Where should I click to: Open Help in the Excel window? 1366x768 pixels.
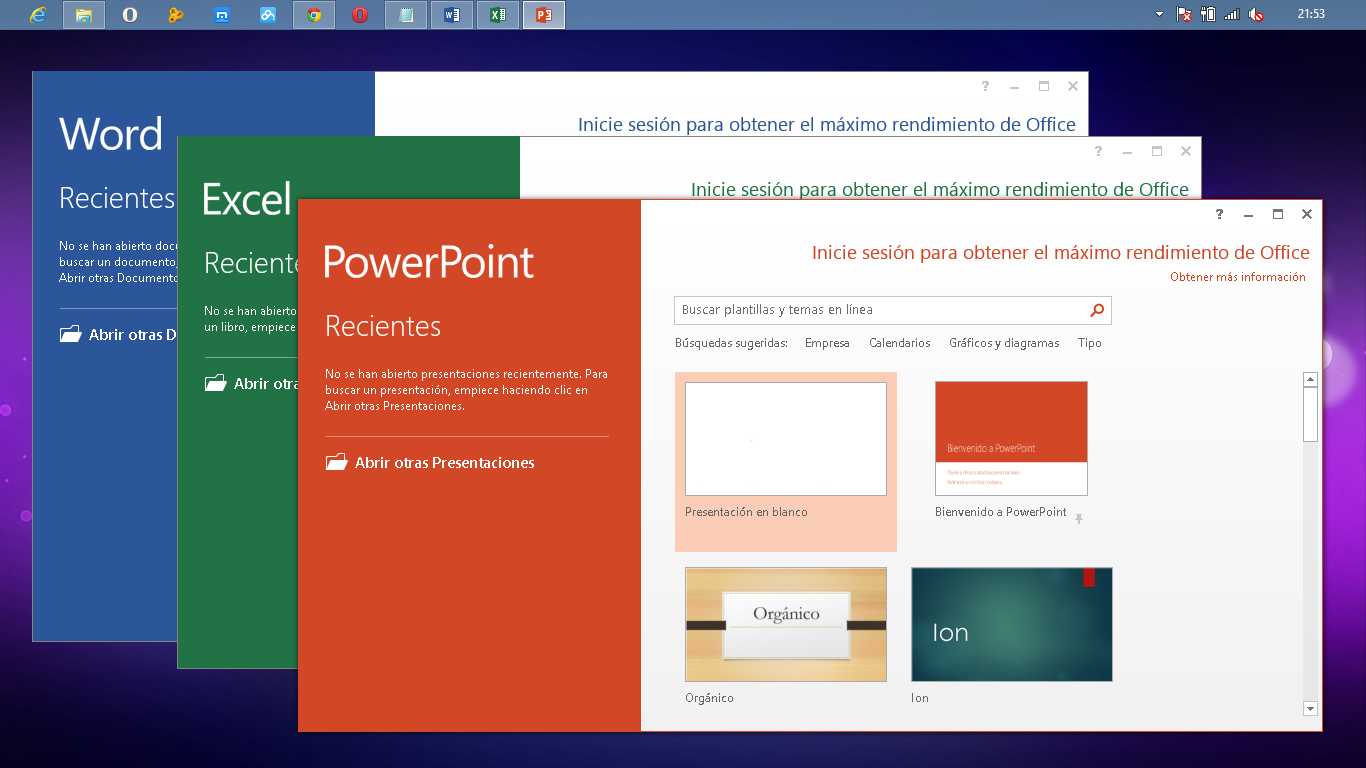tap(1098, 151)
